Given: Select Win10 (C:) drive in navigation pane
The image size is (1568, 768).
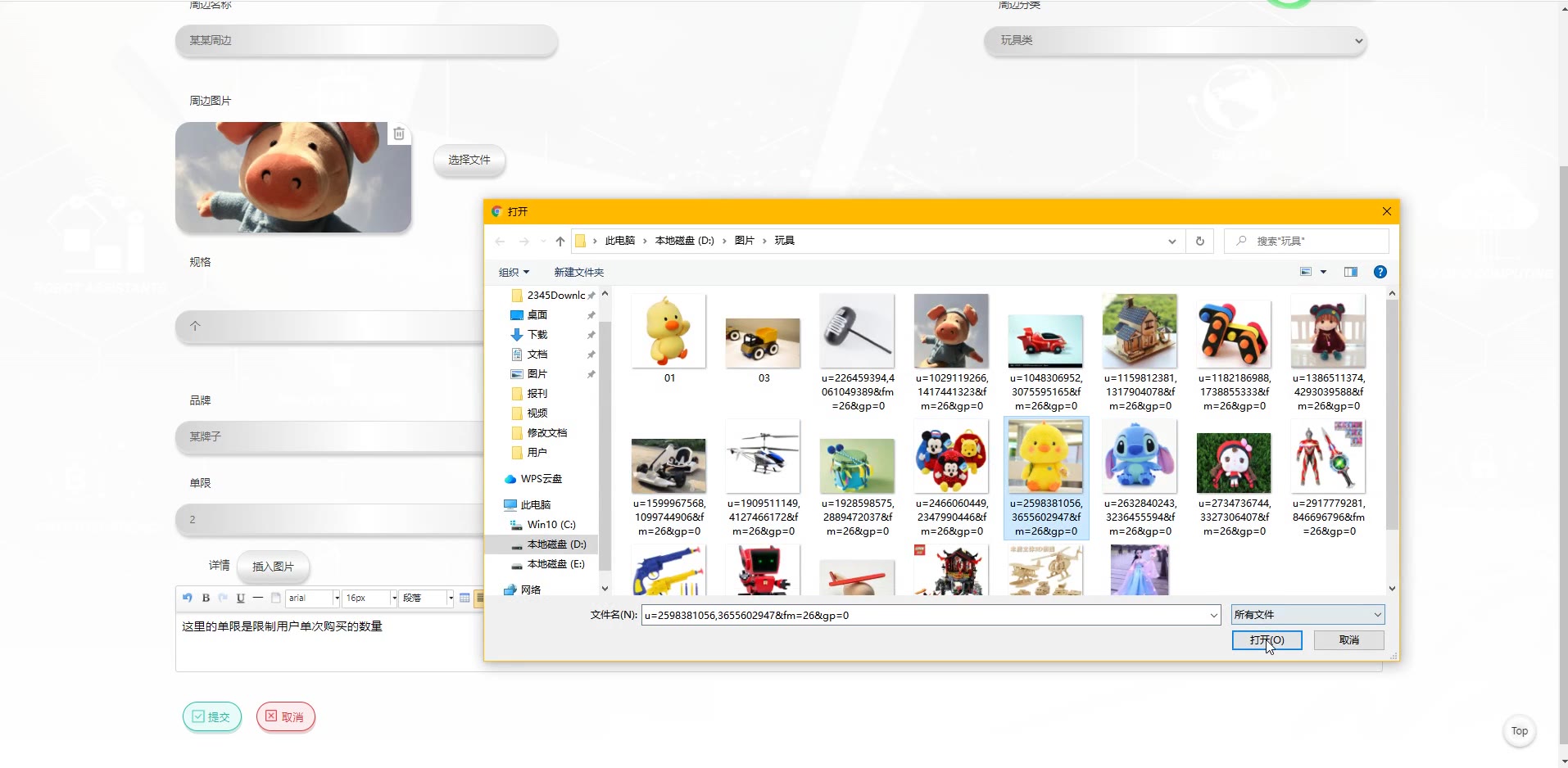Looking at the screenshot, I should [551, 525].
